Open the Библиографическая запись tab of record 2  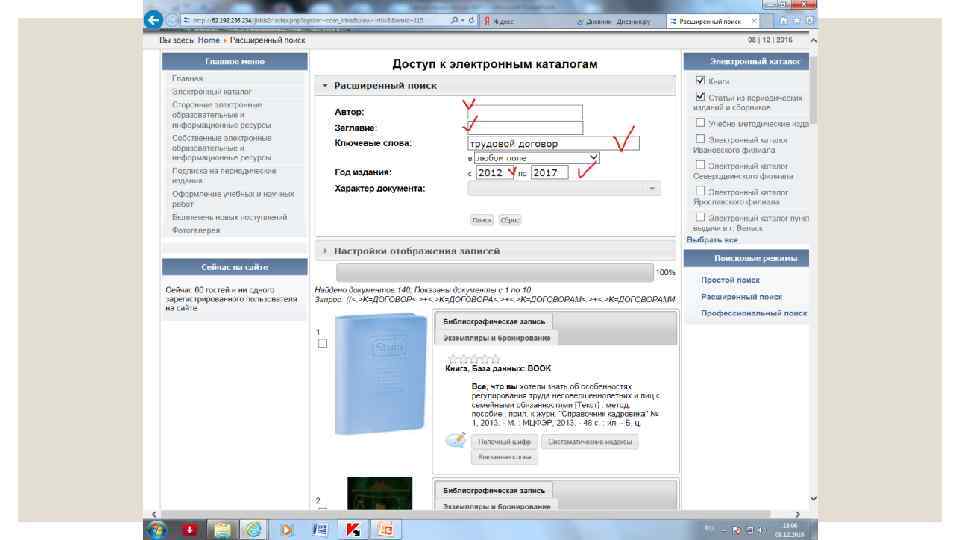[493, 490]
